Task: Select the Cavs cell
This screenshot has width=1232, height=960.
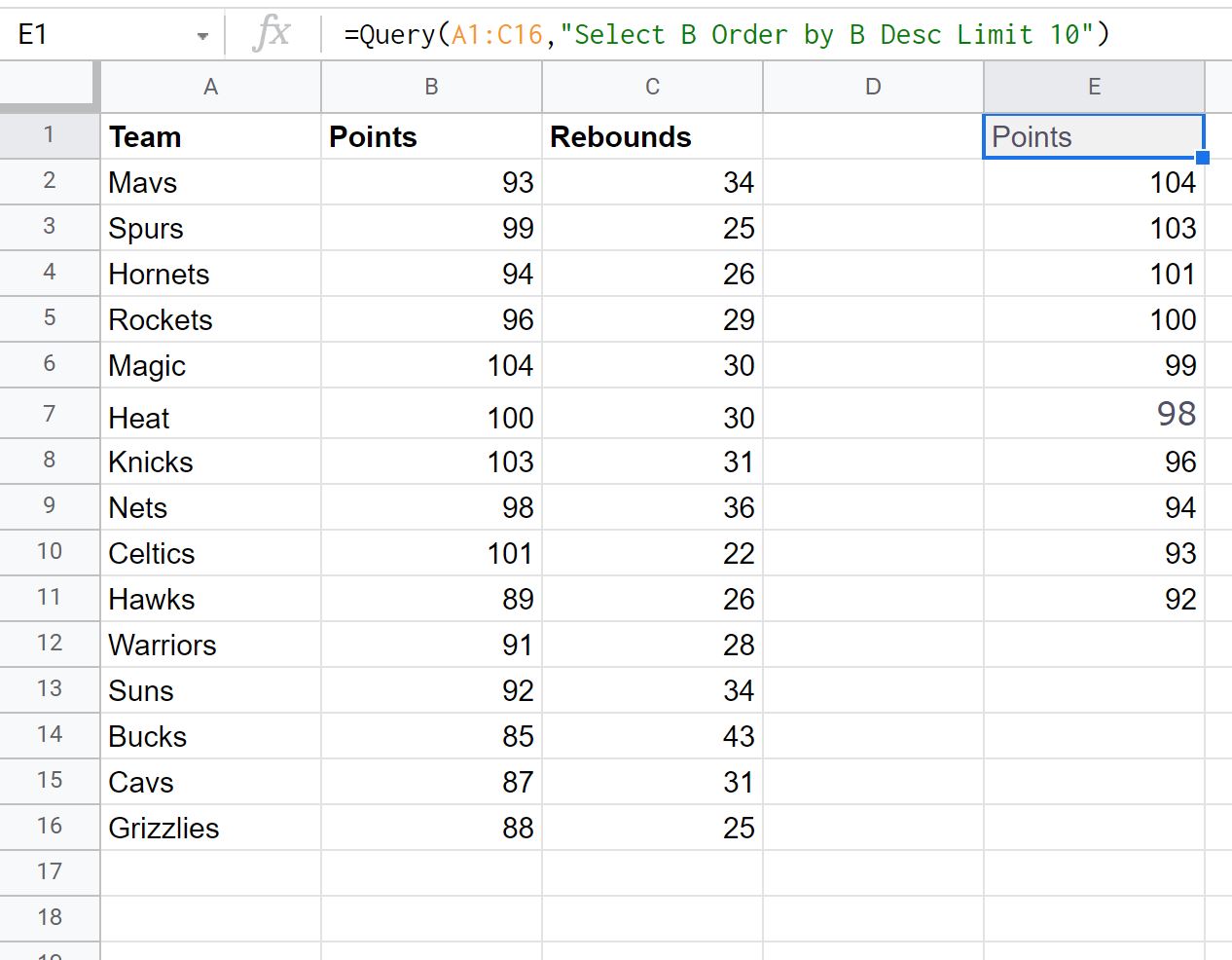Action: [210, 782]
